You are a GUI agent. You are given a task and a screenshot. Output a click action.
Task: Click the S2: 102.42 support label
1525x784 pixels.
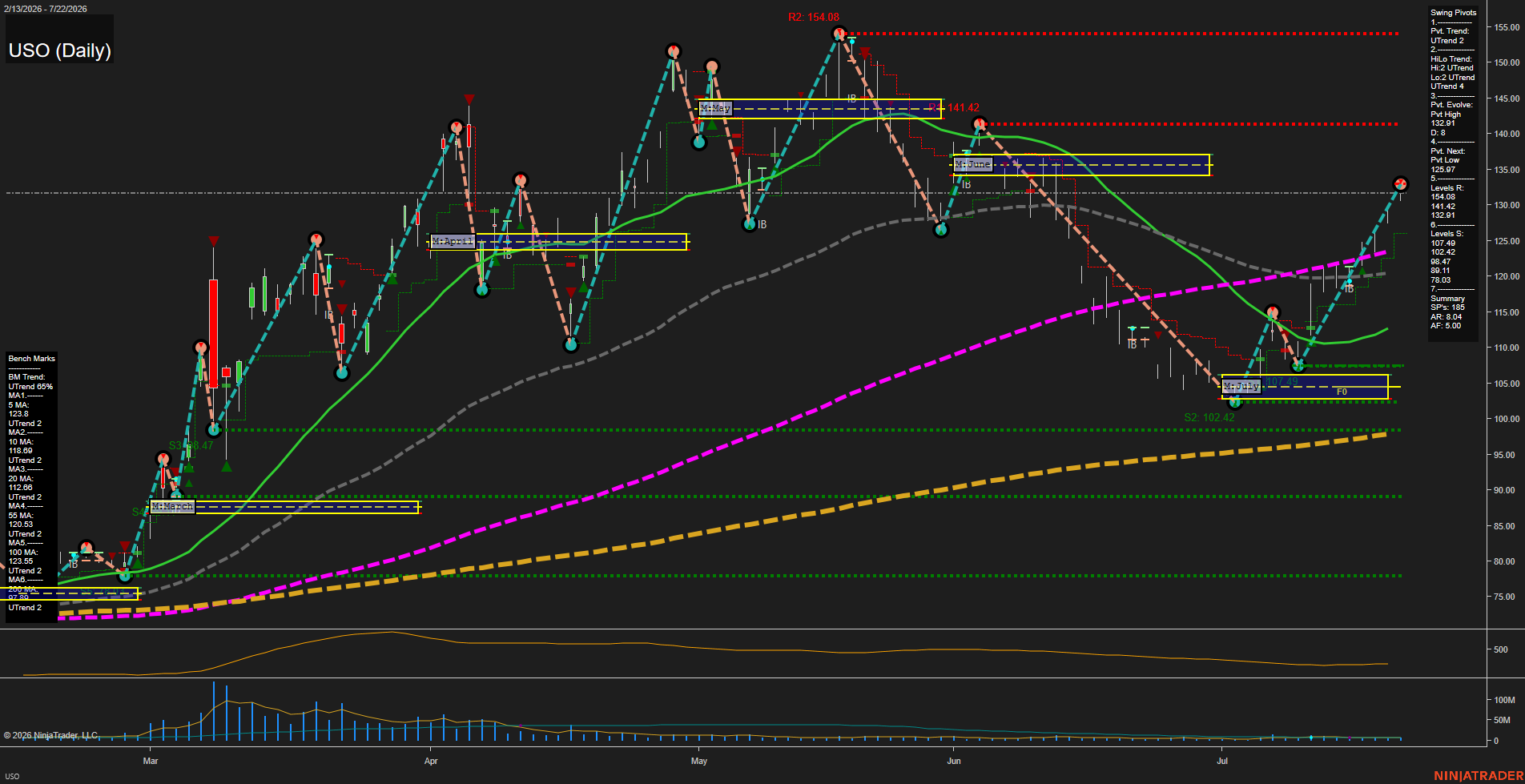pyautogui.click(x=1209, y=417)
